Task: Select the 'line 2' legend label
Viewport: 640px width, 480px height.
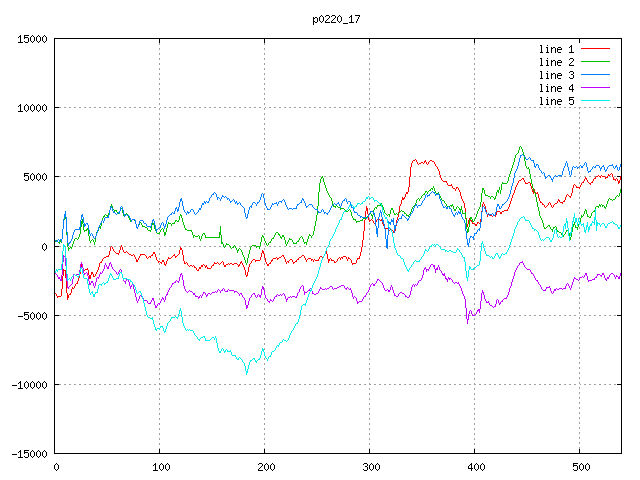Action: click(x=556, y=62)
